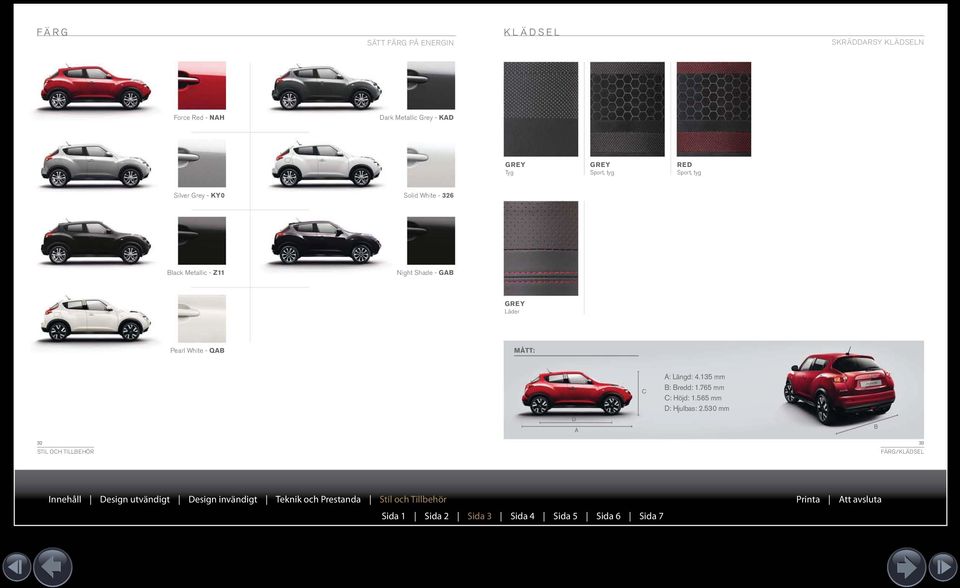Image resolution: width=960 pixels, height=588 pixels.
Task: Select the current Sida 3 page
Action: pyautogui.click(x=479, y=516)
